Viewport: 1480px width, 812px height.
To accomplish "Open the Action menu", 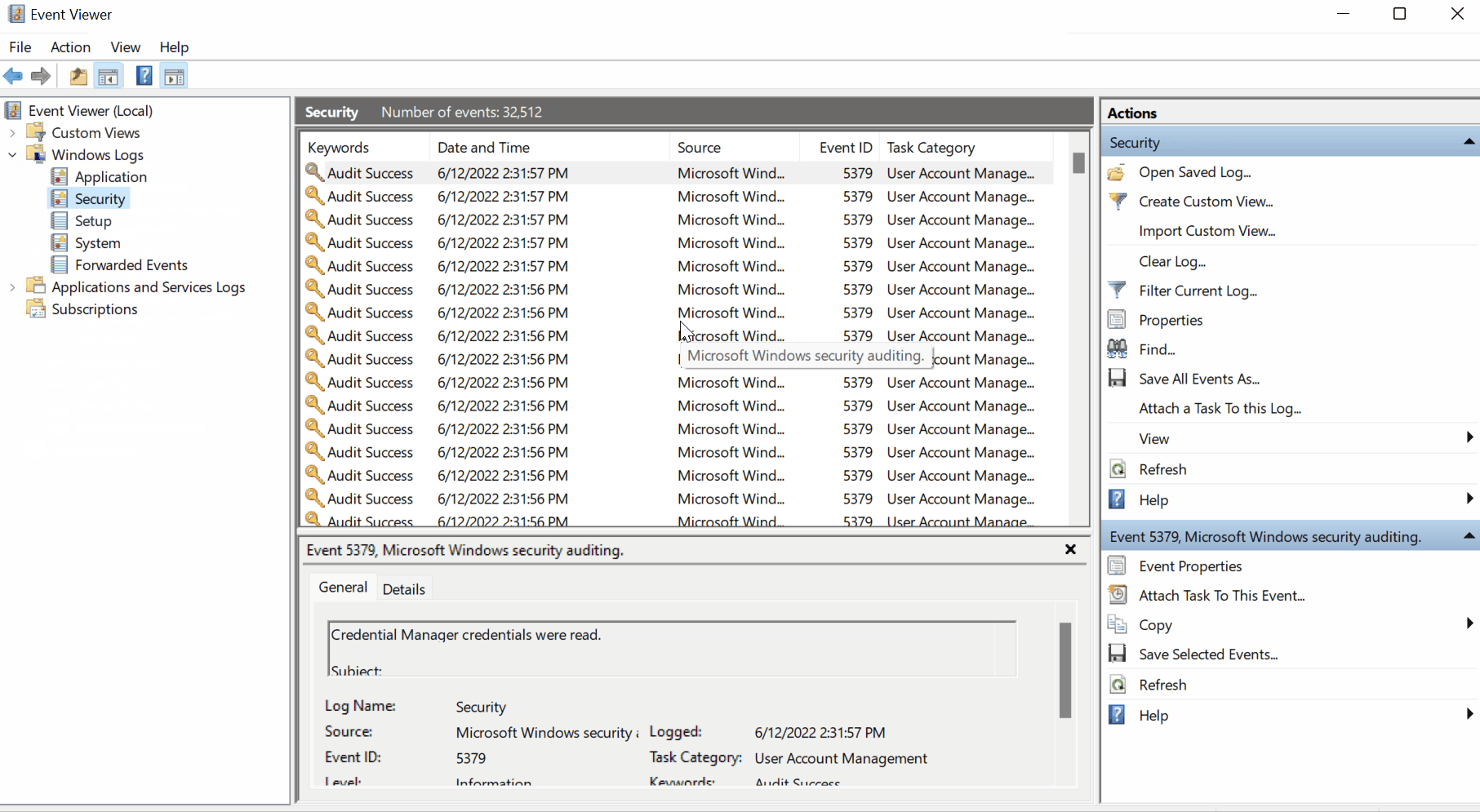I will click(x=70, y=47).
